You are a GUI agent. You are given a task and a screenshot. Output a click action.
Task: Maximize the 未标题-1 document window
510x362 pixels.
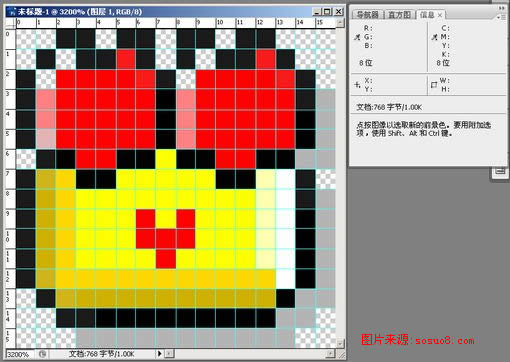tap(328, 12)
